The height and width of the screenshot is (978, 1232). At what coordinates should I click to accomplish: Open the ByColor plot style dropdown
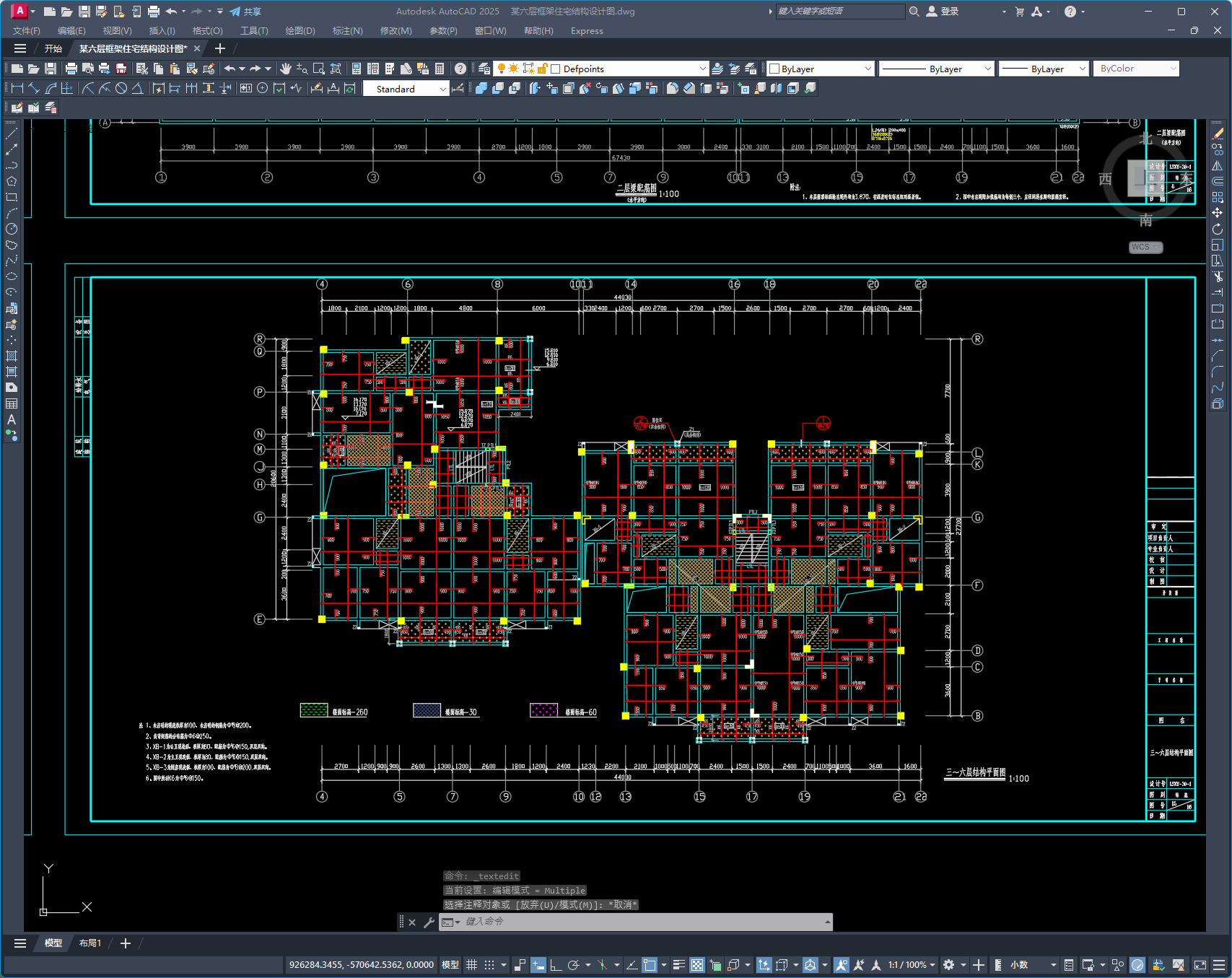coord(1173,69)
